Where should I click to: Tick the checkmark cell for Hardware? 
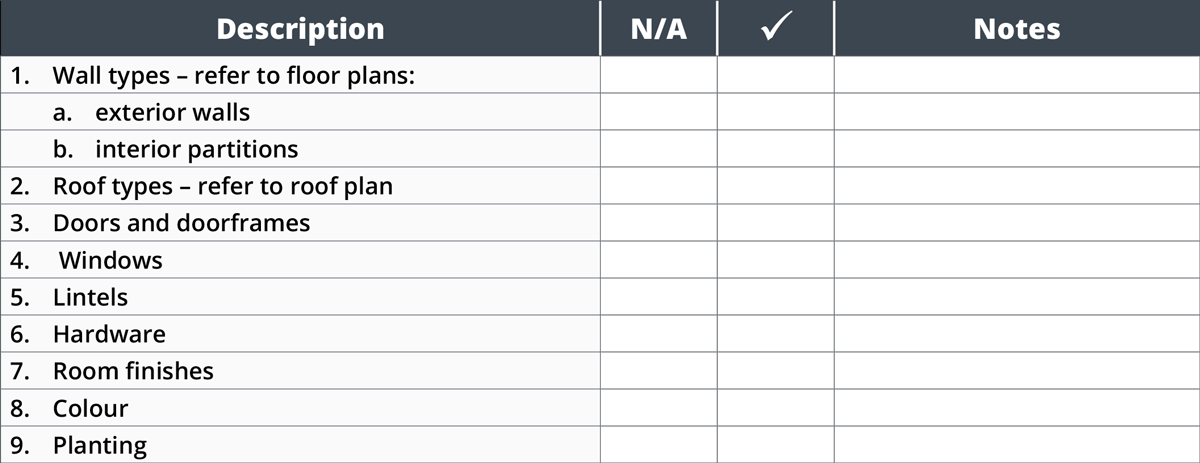pos(775,334)
